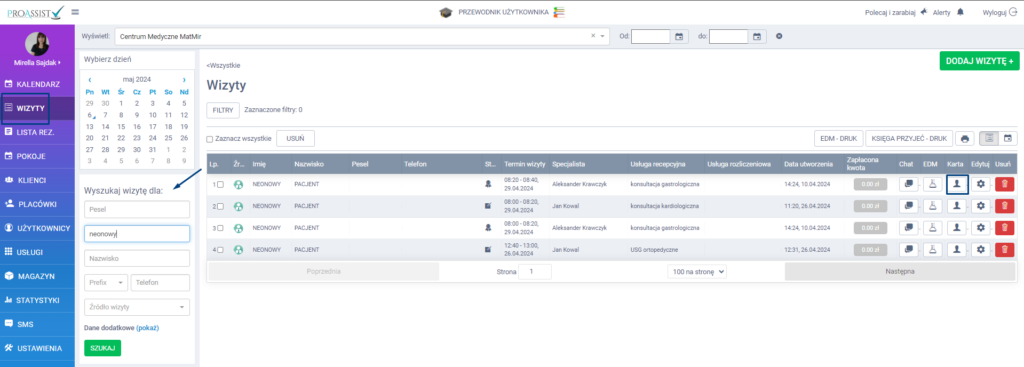The width and height of the screenshot is (1024, 367).
Task: Toggle sidebar with hamburger menu icon
Action: [x=75, y=12]
